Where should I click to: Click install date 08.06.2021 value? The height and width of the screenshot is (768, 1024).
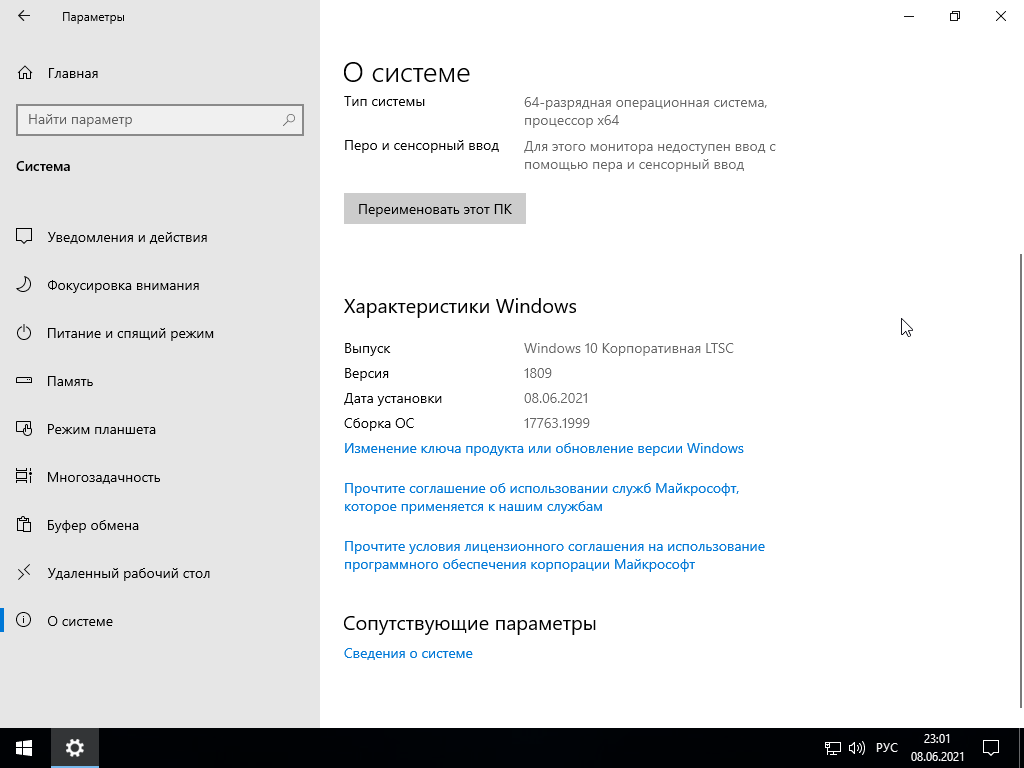(556, 398)
